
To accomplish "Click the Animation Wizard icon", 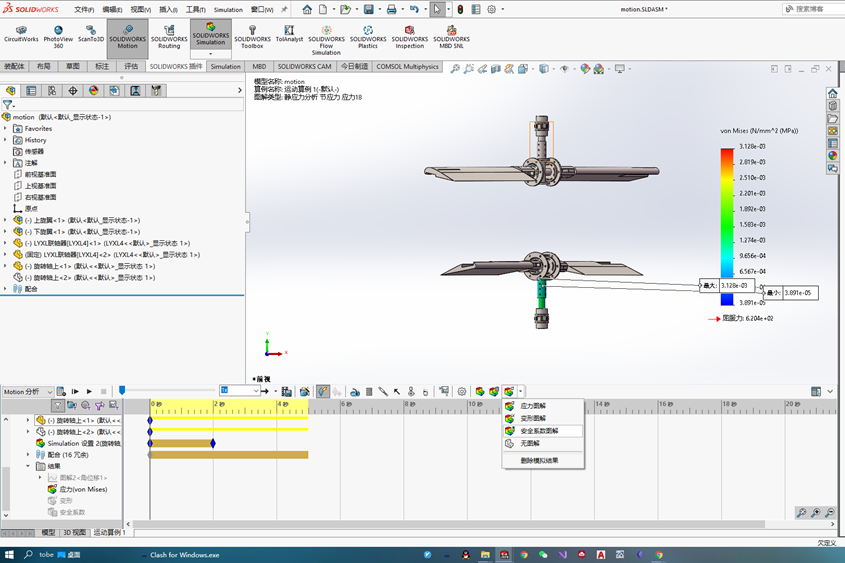I will [x=305, y=392].
